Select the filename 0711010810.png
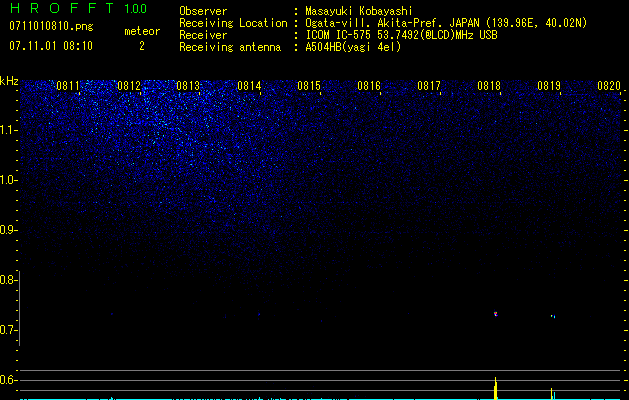Viewport: 629px width, 400px height. (51, 26)
